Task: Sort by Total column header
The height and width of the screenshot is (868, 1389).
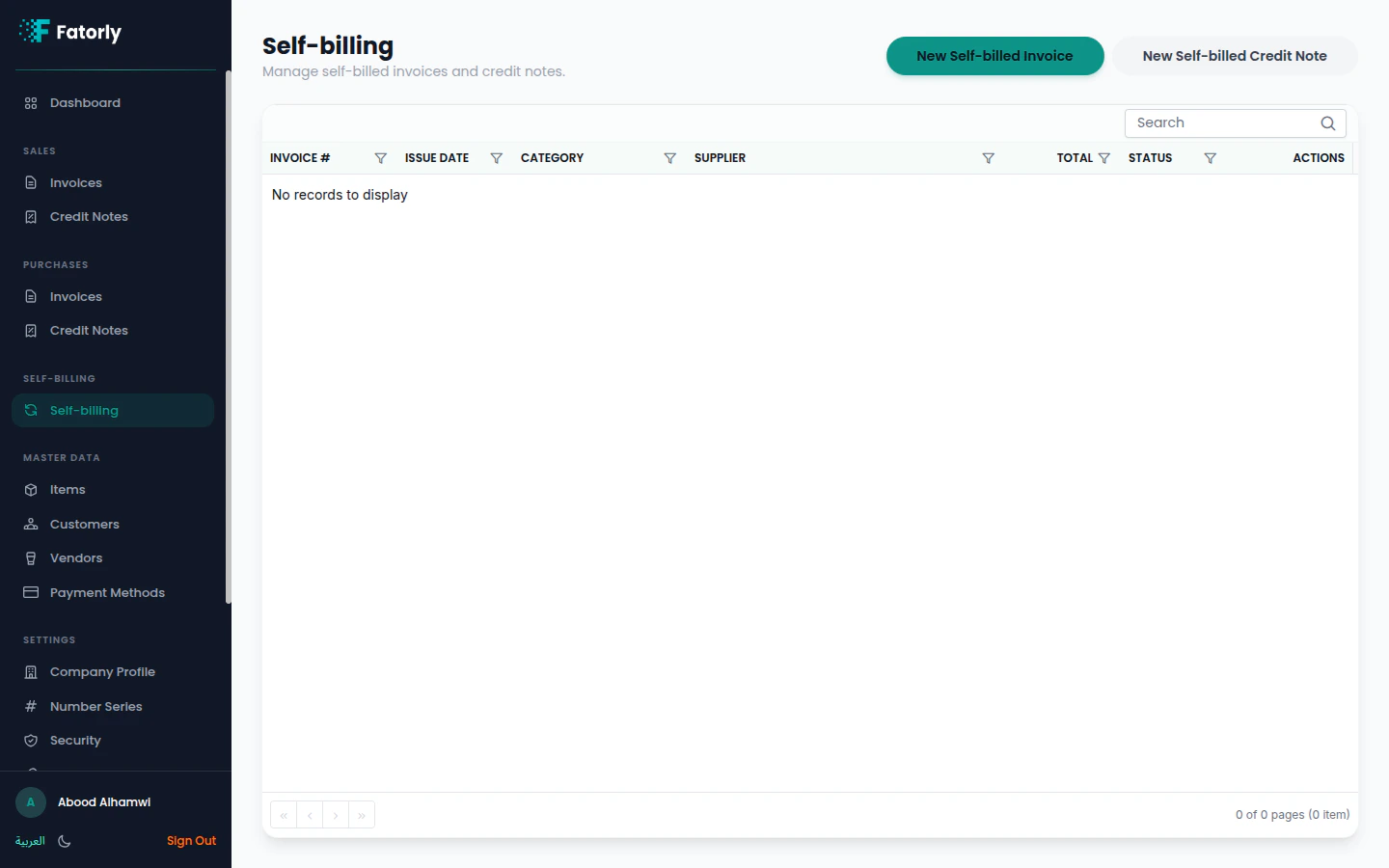Action: tap(1075, 158)
